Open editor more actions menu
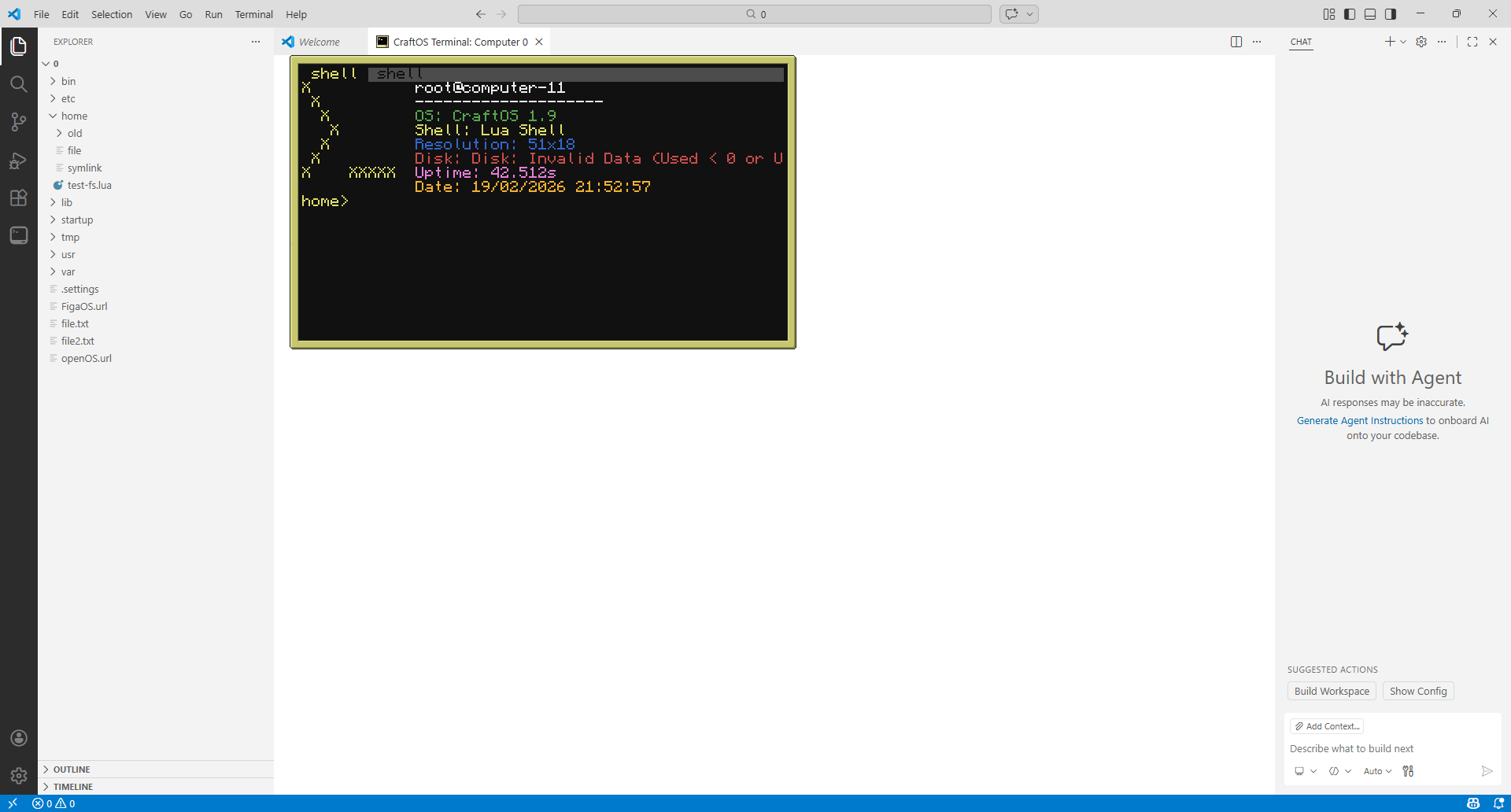Image resolution: width=1511 pixels, height=812 pixels. click(1257, 42)
